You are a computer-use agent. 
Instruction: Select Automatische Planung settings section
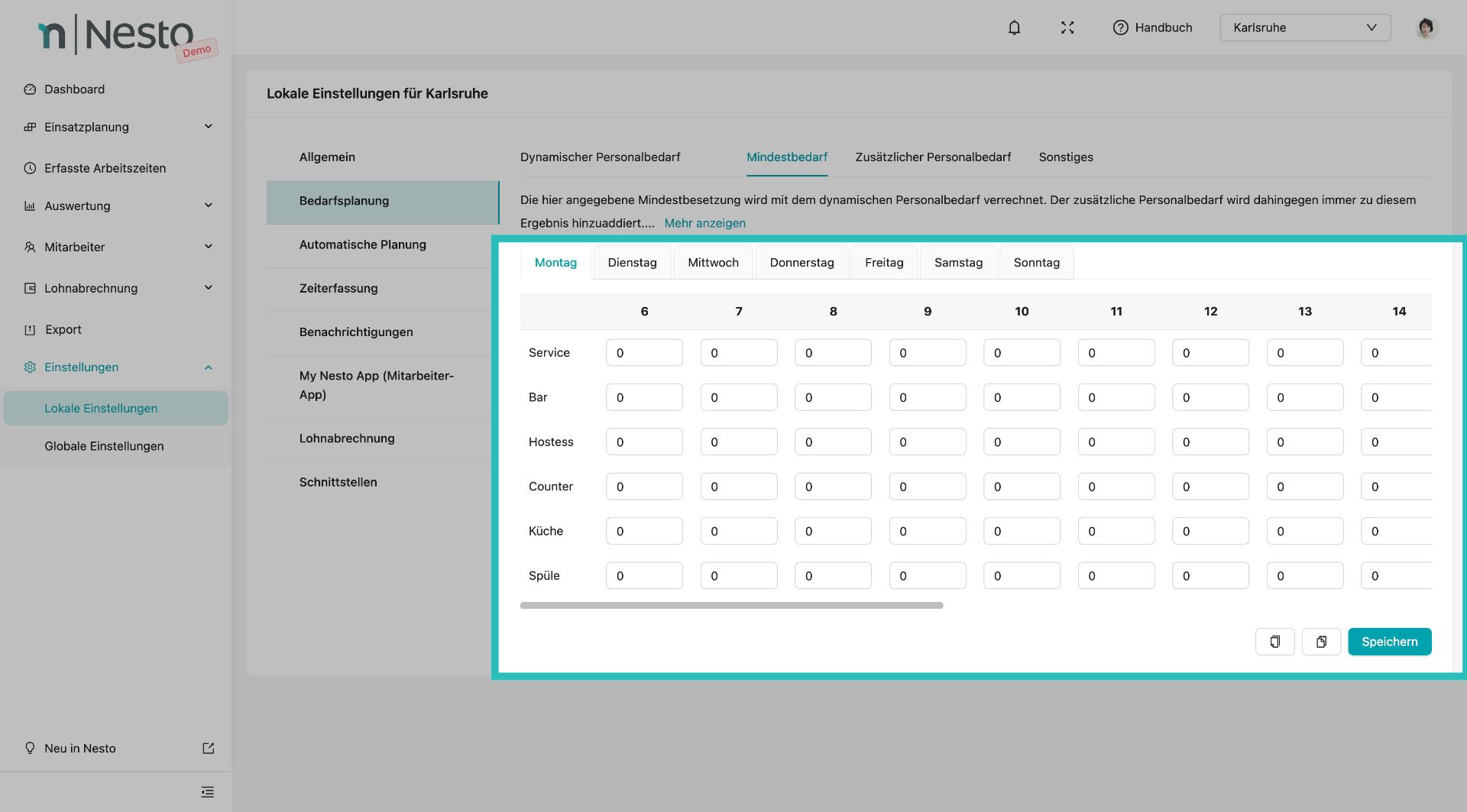click(x=363, y=244)
